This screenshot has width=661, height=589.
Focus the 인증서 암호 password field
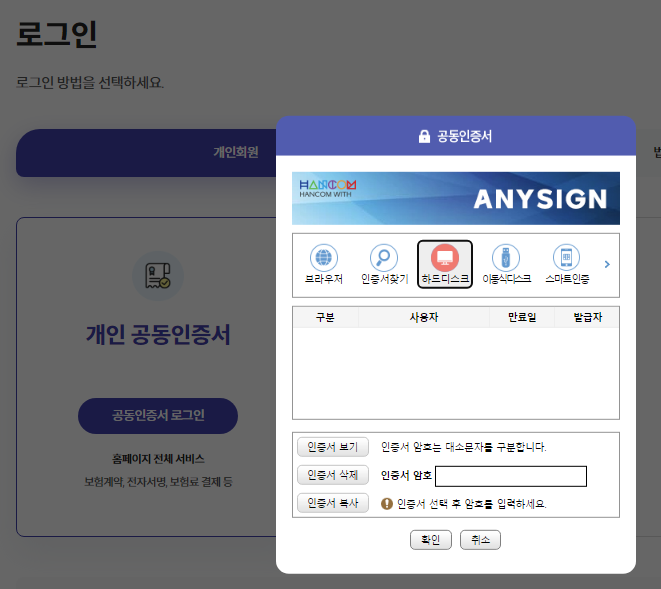point(511,476)
